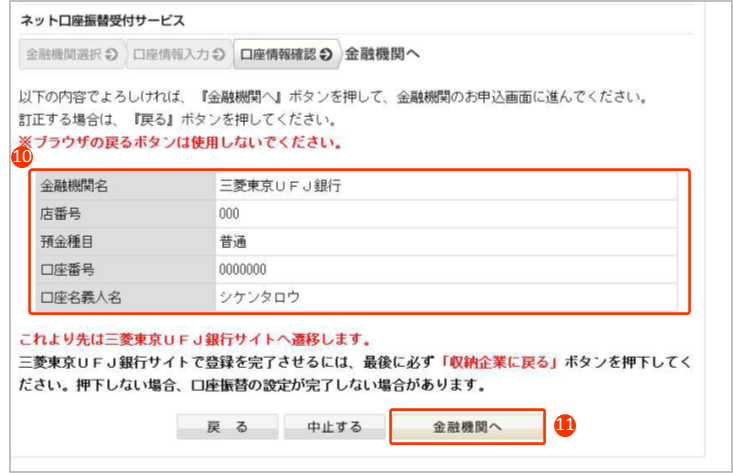Click the arrow icon in 口座情報入力 step
Screen dimensions: 733x473
(x=217, y=56)
